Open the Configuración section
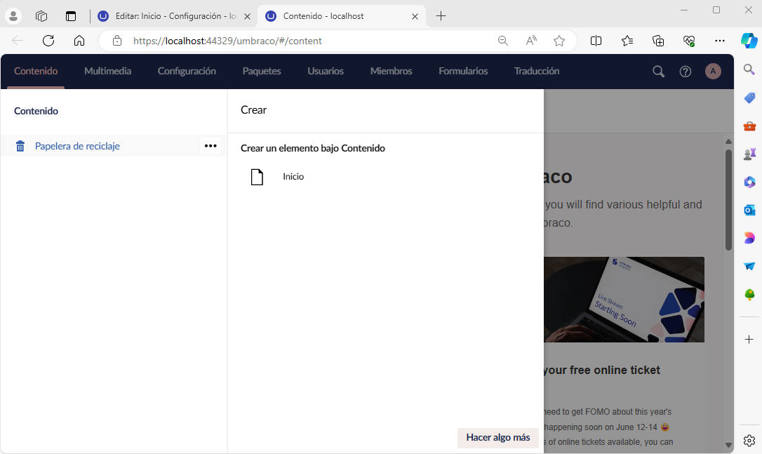The height and width of the screenshot is (454, 762). click(187, 71)
